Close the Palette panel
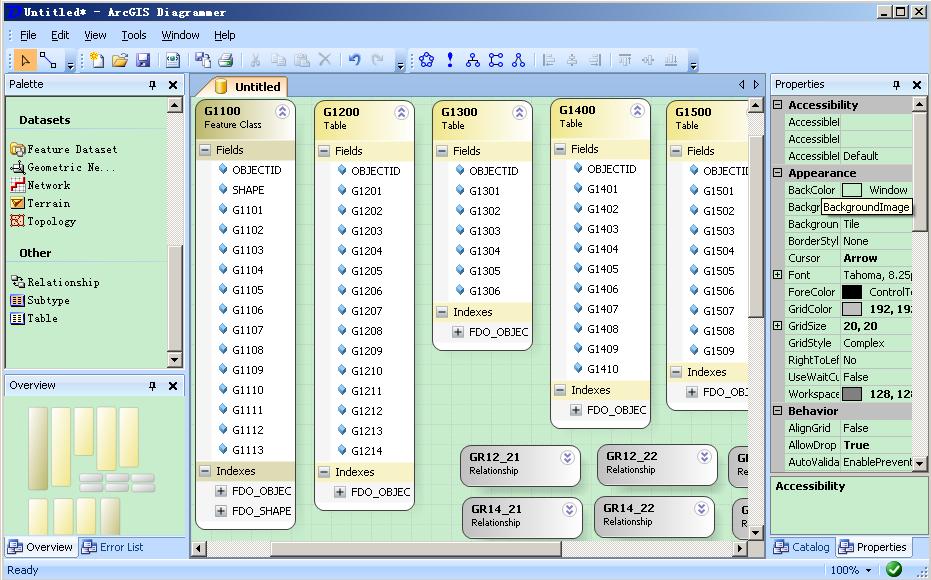This screenshot has height=580, width=931. click(x=173, y=85)
